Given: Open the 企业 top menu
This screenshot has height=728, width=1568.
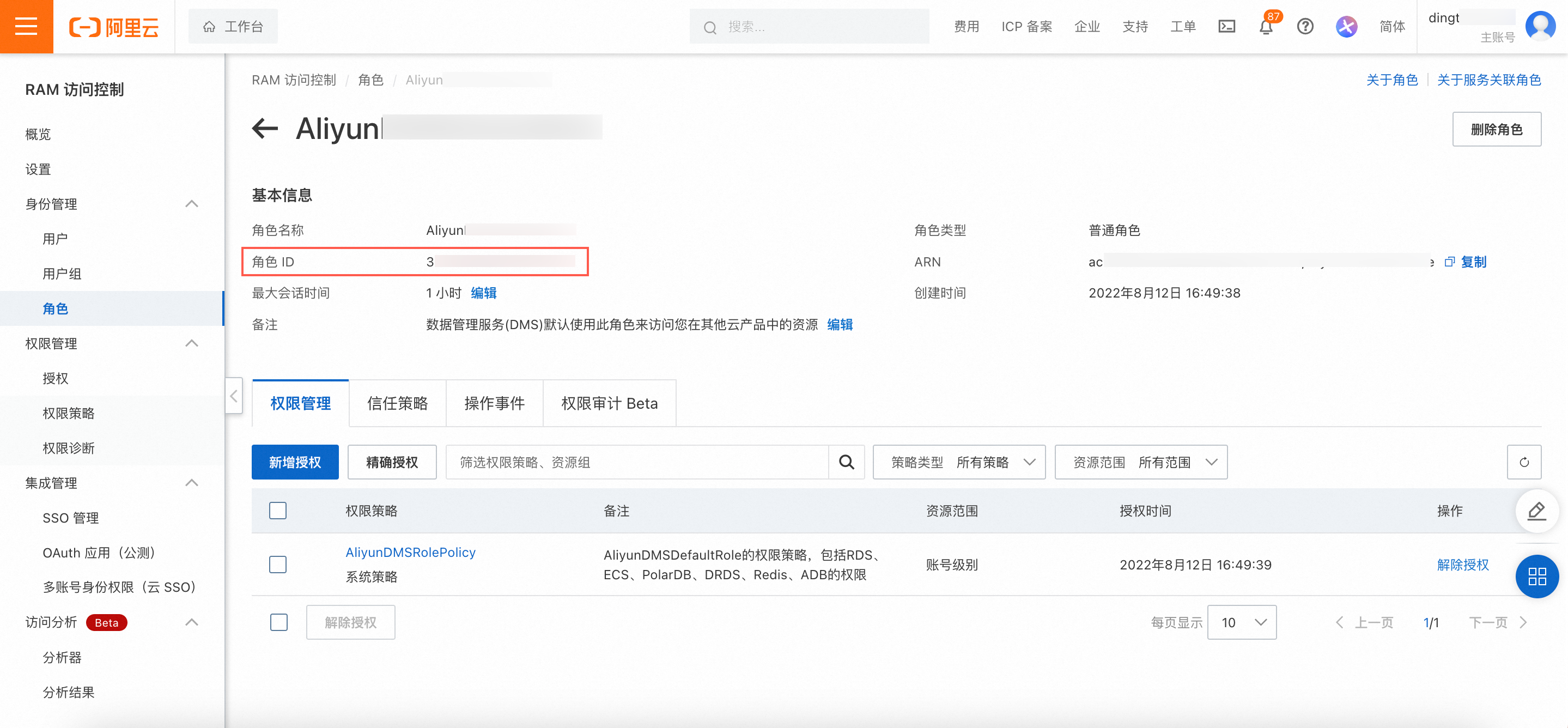Looking at the screenshot, I should 1086,27.
